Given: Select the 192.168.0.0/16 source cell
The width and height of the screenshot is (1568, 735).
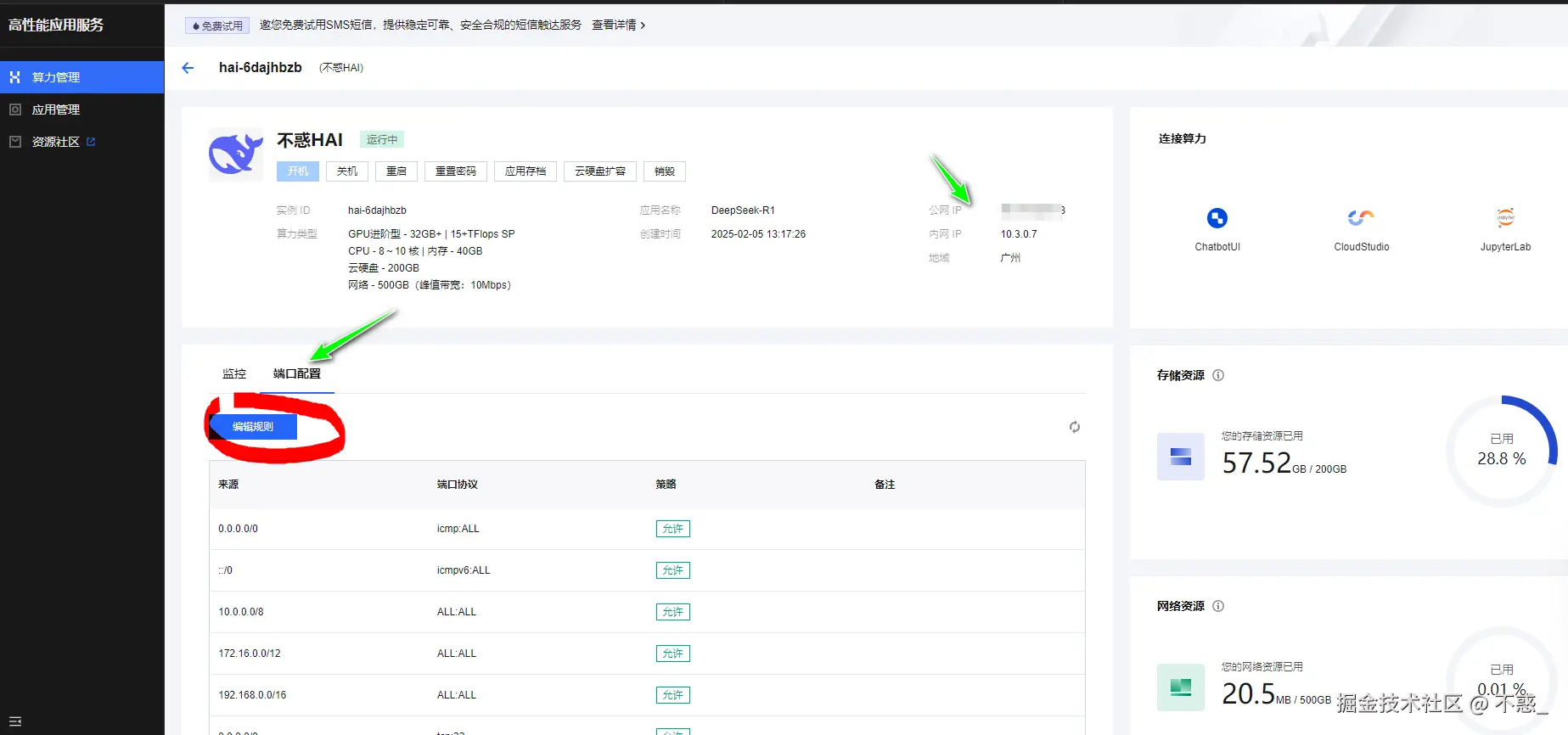Looking at the screenshot, I should tap(252, 695).
